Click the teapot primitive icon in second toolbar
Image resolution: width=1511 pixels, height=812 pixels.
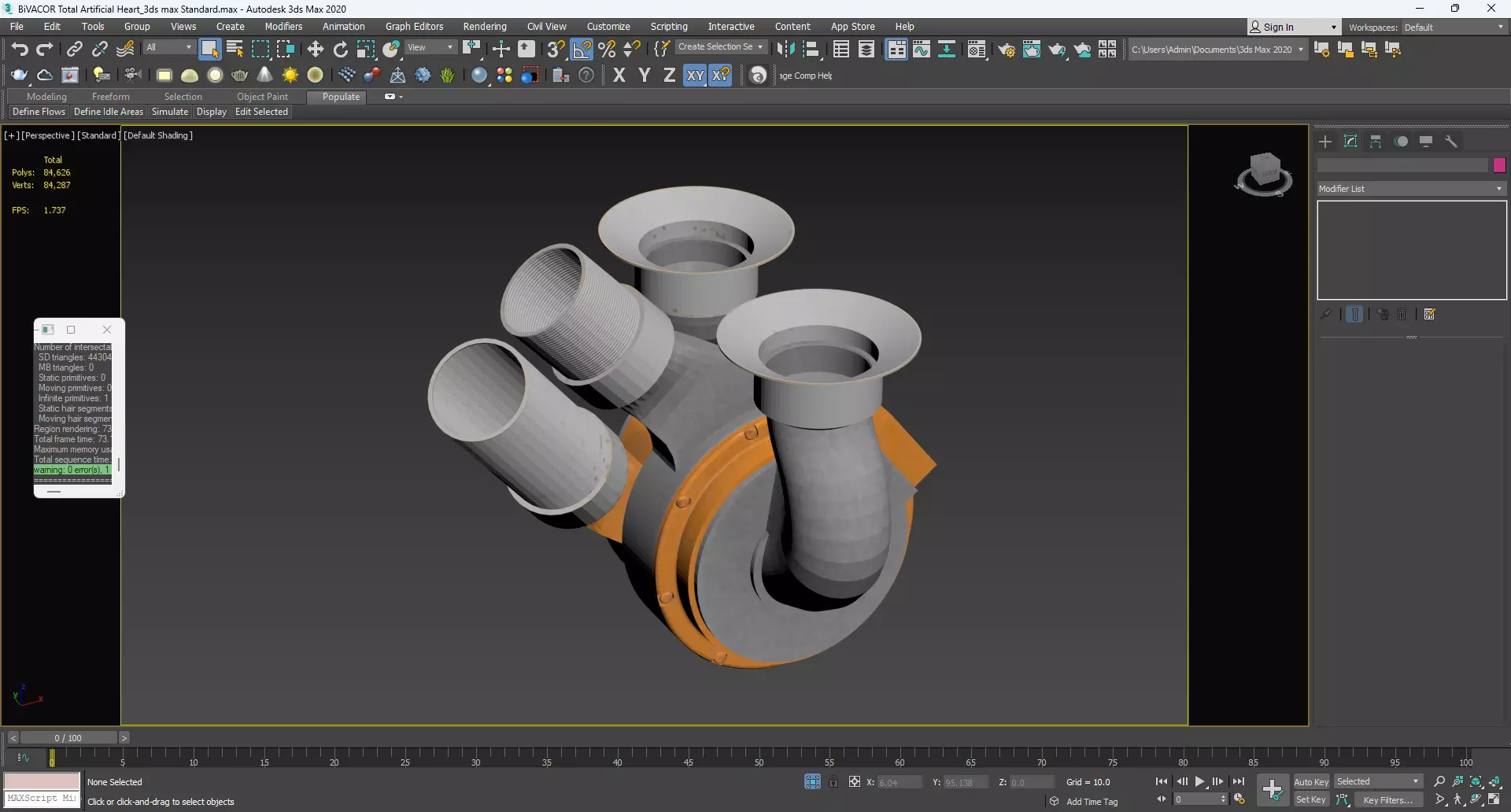point(240,76)
